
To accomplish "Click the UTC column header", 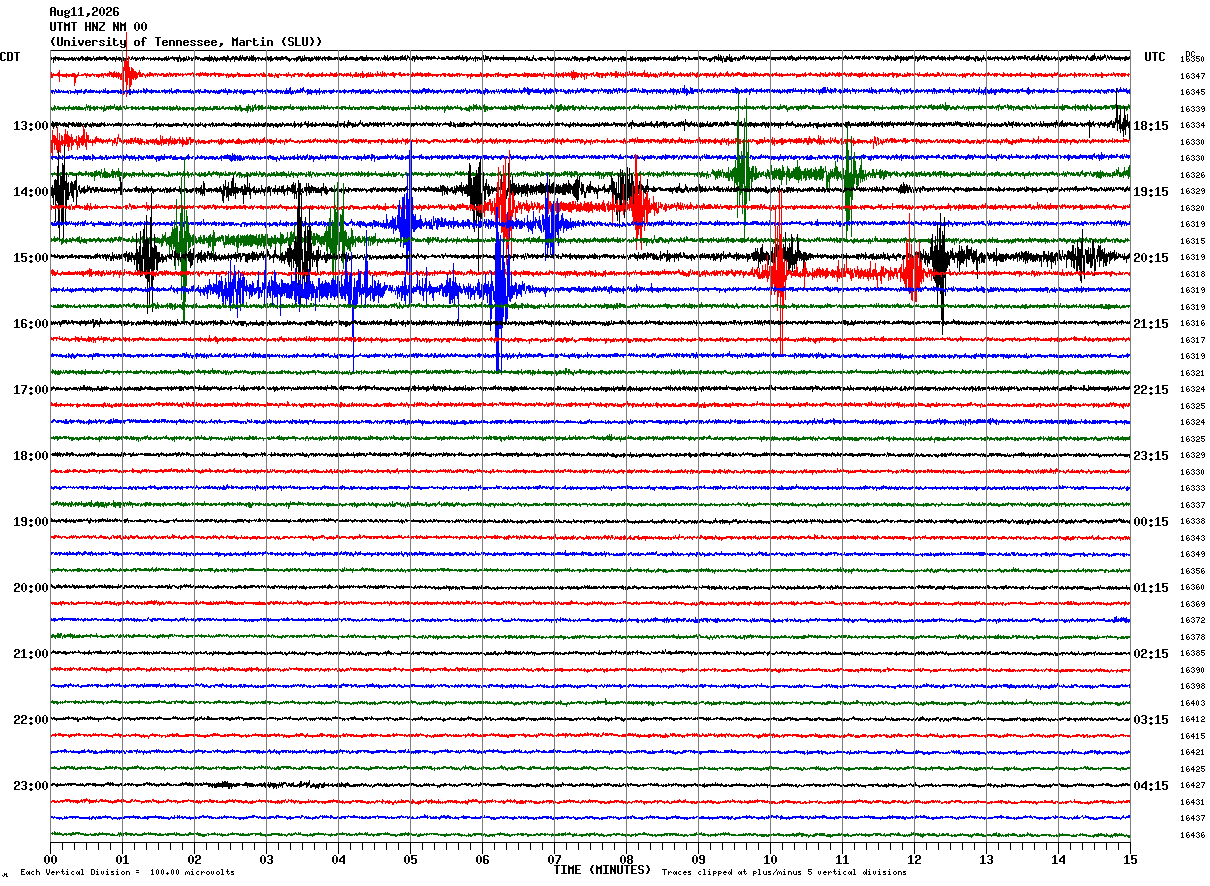I will tap(1155, 57).
